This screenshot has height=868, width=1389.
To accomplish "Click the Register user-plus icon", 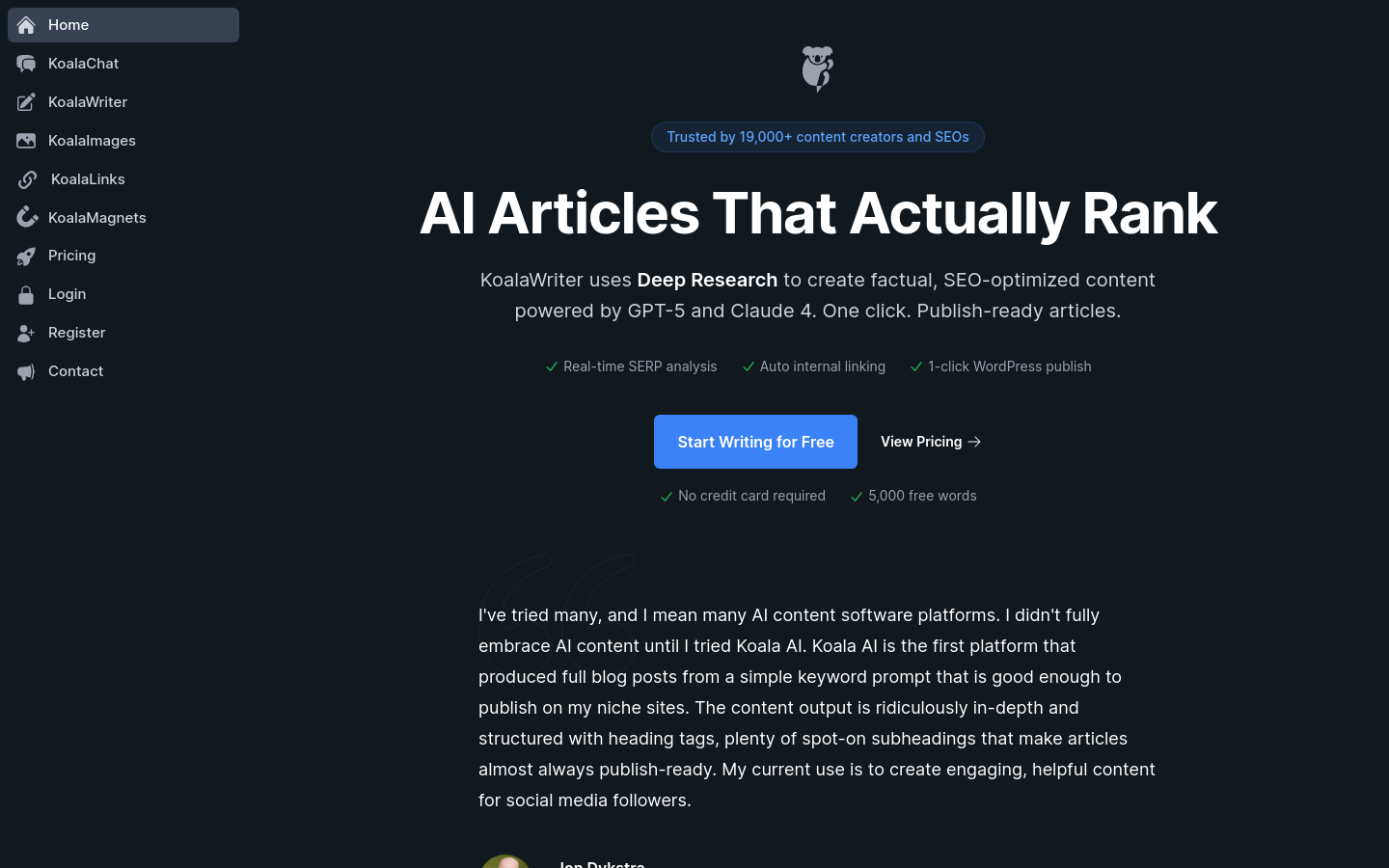I will coord(26,333).
